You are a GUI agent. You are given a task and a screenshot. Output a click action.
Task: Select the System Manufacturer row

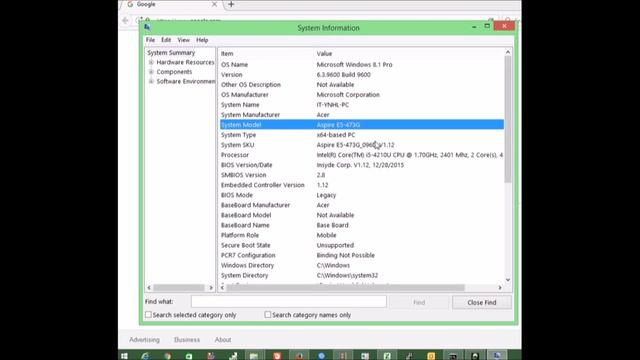coord(362,115)
